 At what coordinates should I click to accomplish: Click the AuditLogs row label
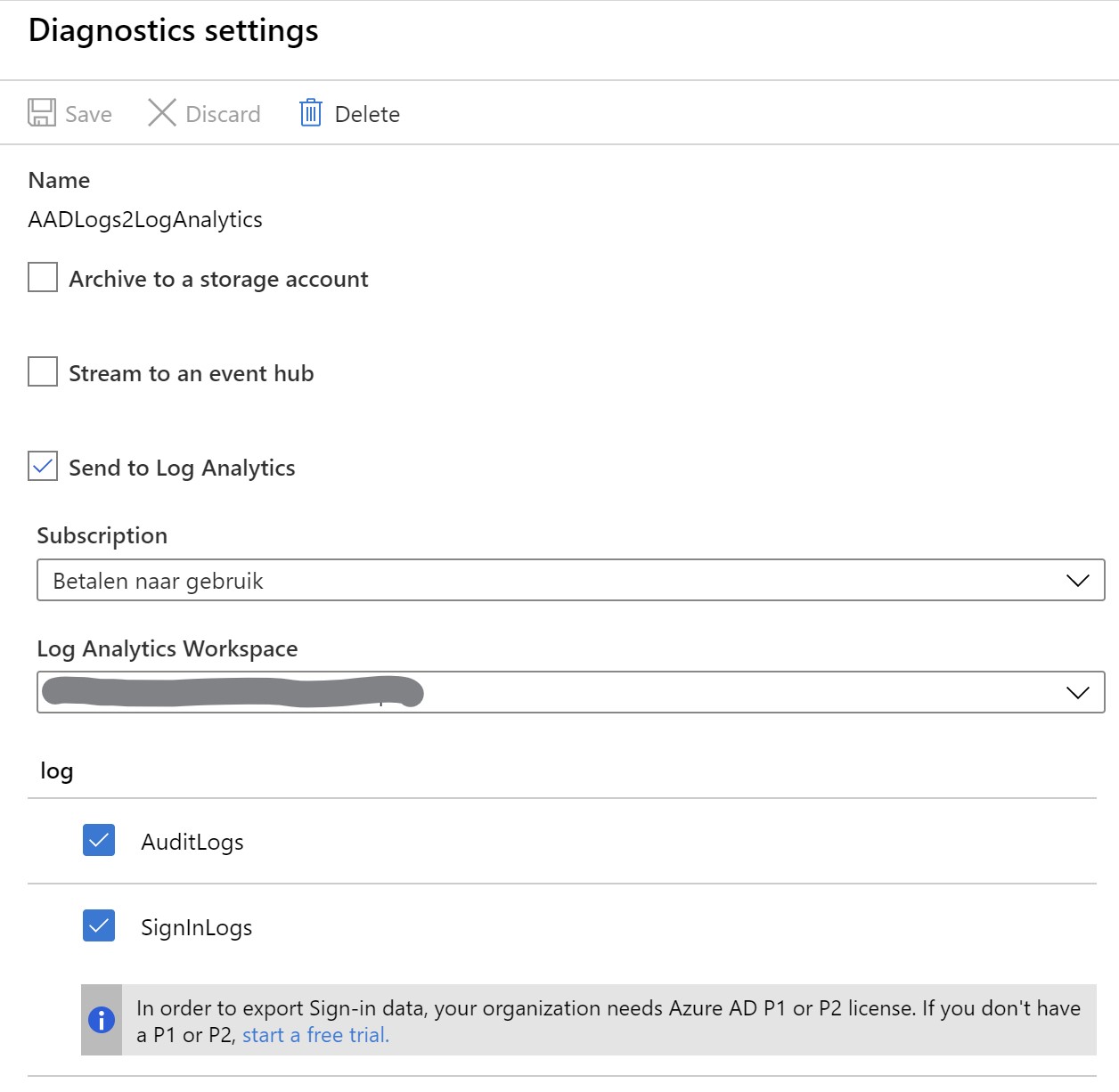point(192,843)
